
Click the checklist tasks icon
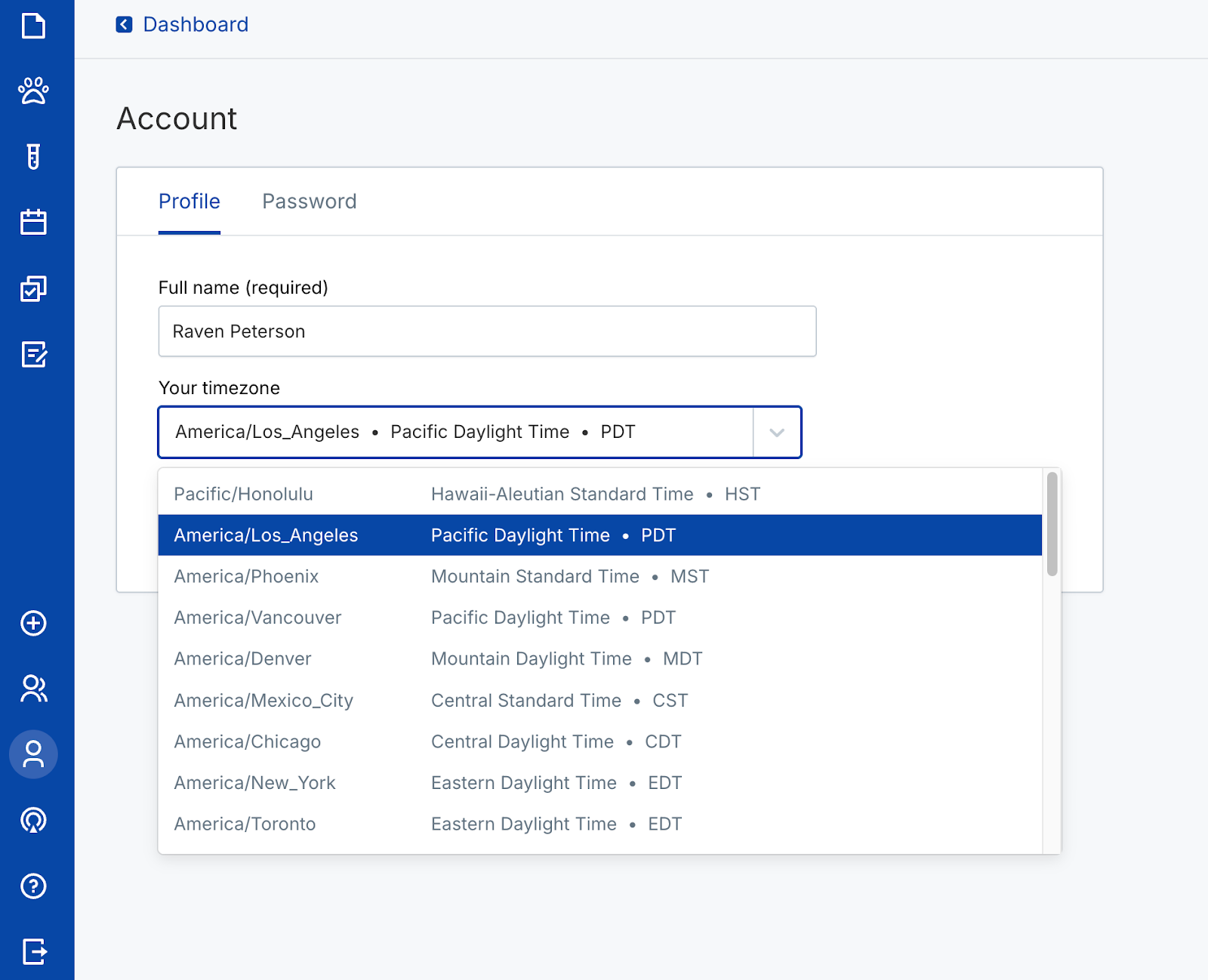click(33, 288)
